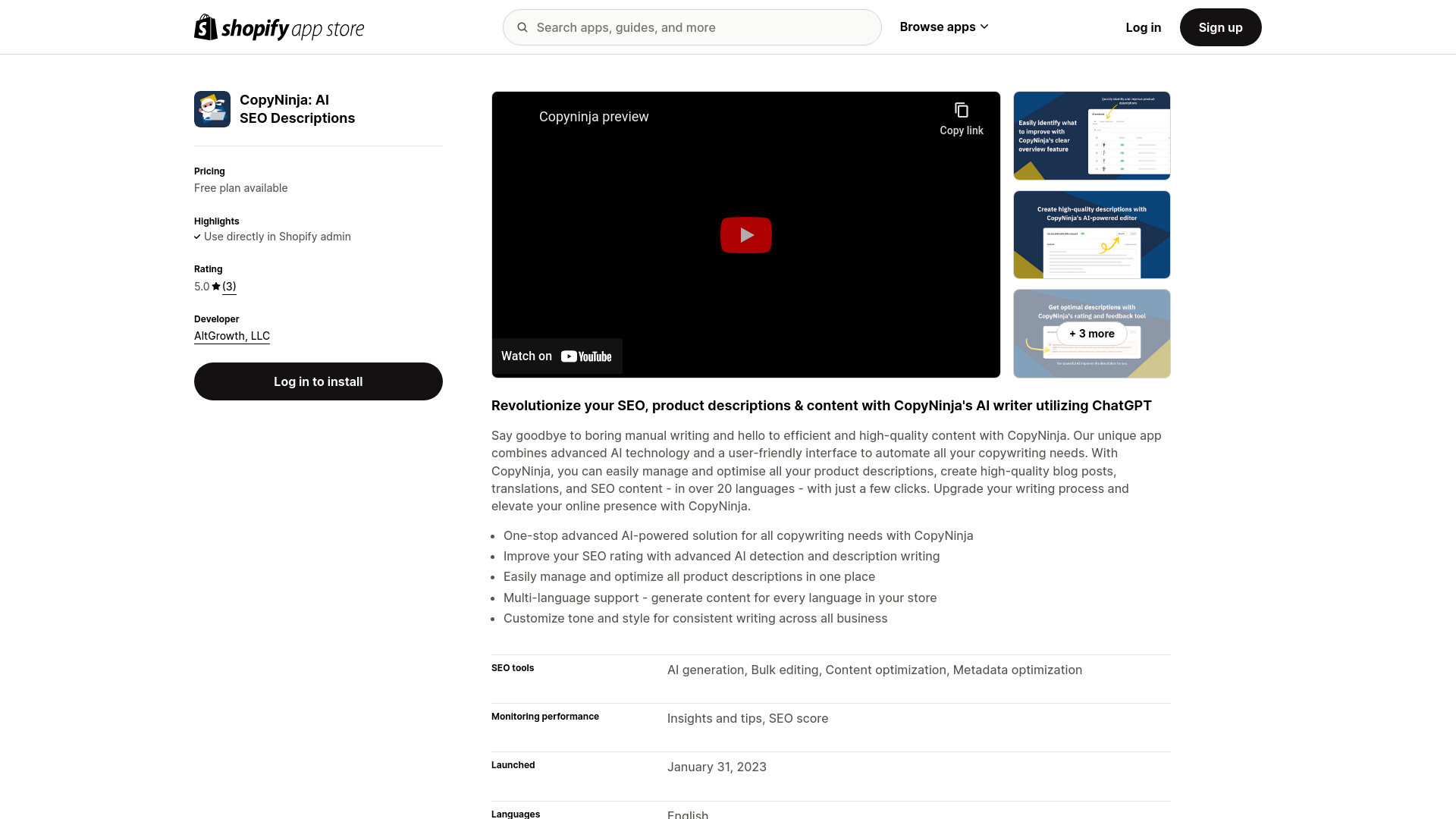The height and width of the screenshot is (819, 1456).
Task: Click the search magnifier icon
Action: coord(522,27)
